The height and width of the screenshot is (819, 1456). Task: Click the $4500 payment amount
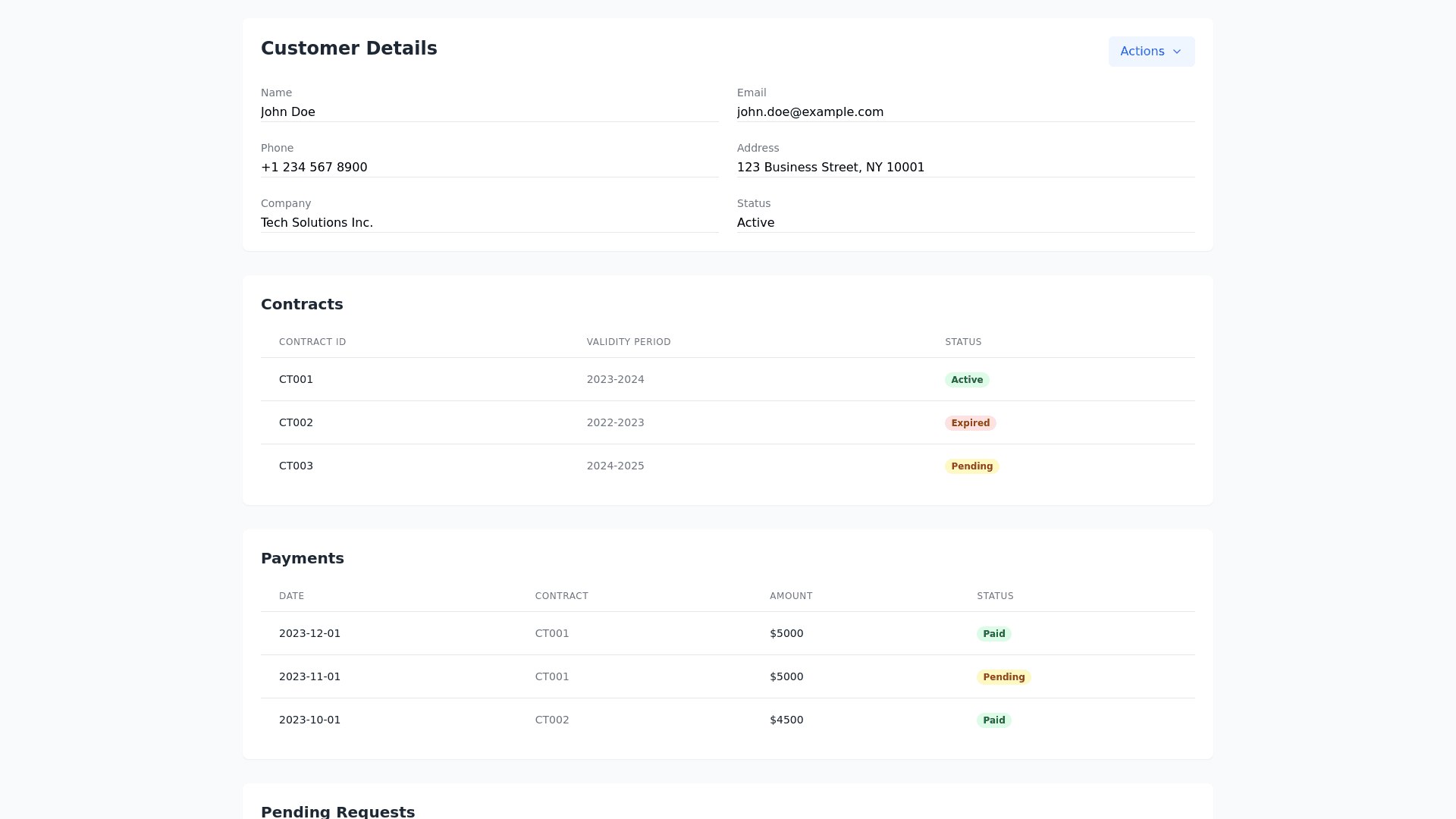tap(786, 720)
